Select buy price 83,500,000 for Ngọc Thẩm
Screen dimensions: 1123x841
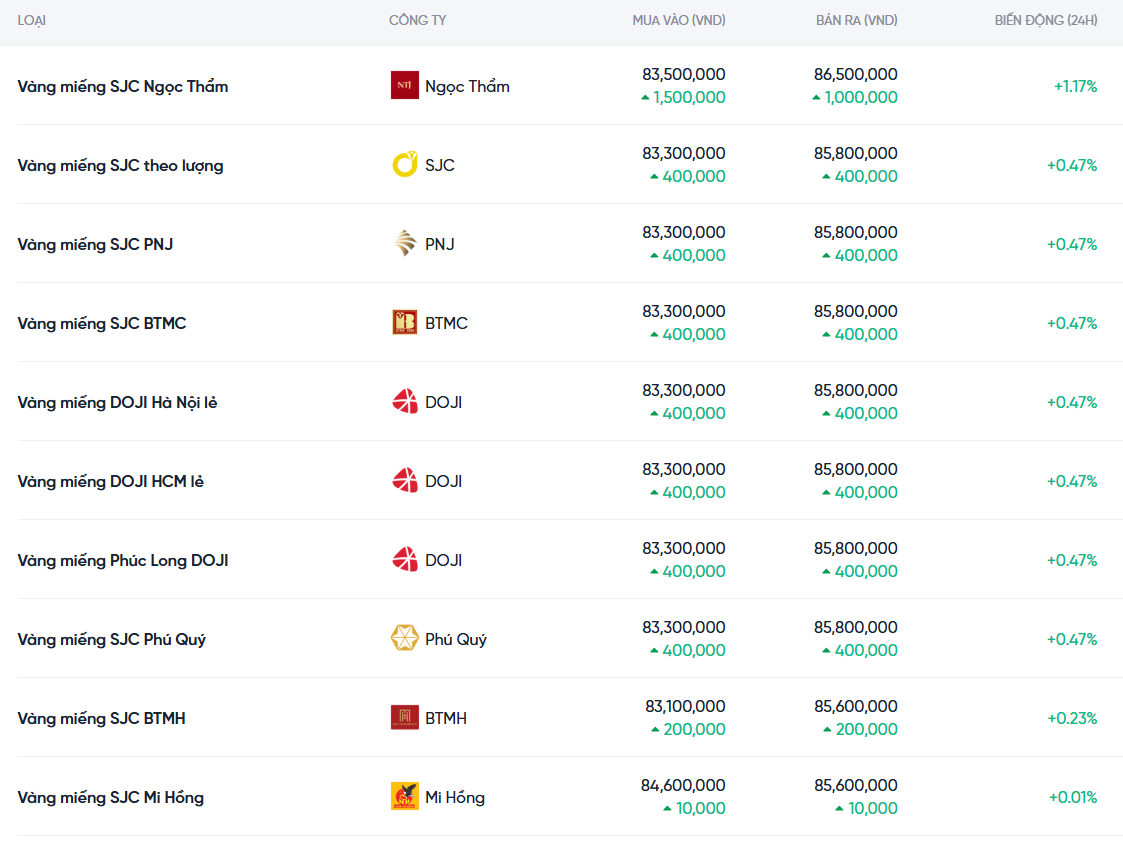(683, 75)
